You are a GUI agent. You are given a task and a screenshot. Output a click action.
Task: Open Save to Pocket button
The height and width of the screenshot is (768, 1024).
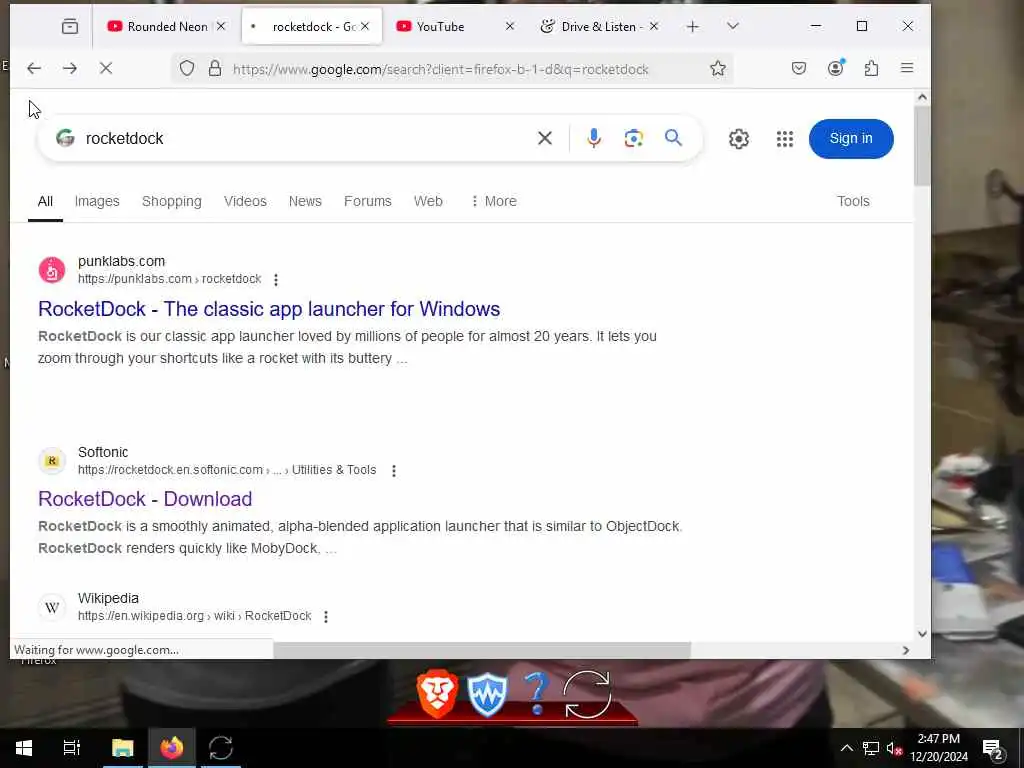[x=799, y=68]
